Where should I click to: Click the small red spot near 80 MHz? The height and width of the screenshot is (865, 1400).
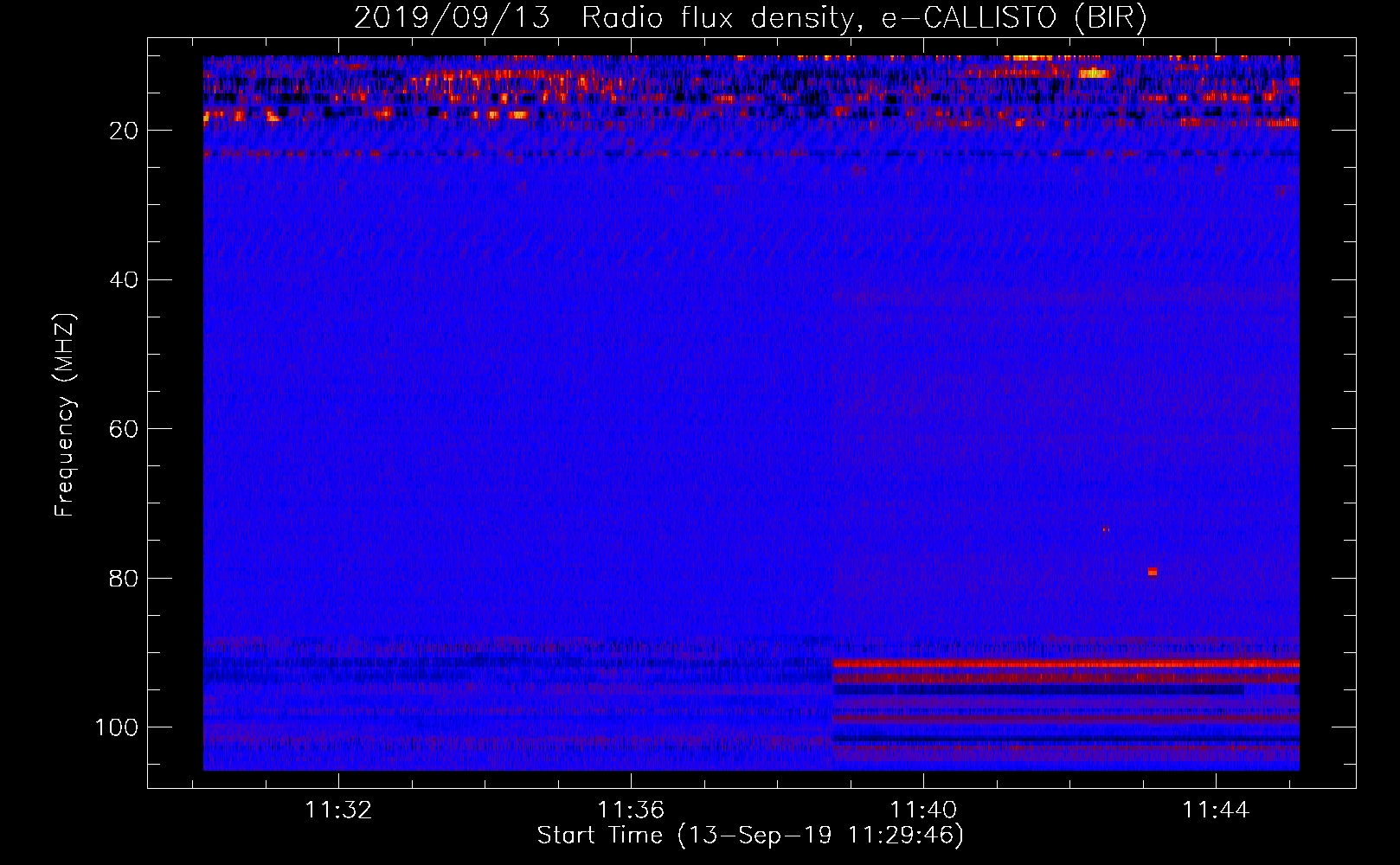[1153, 571]
